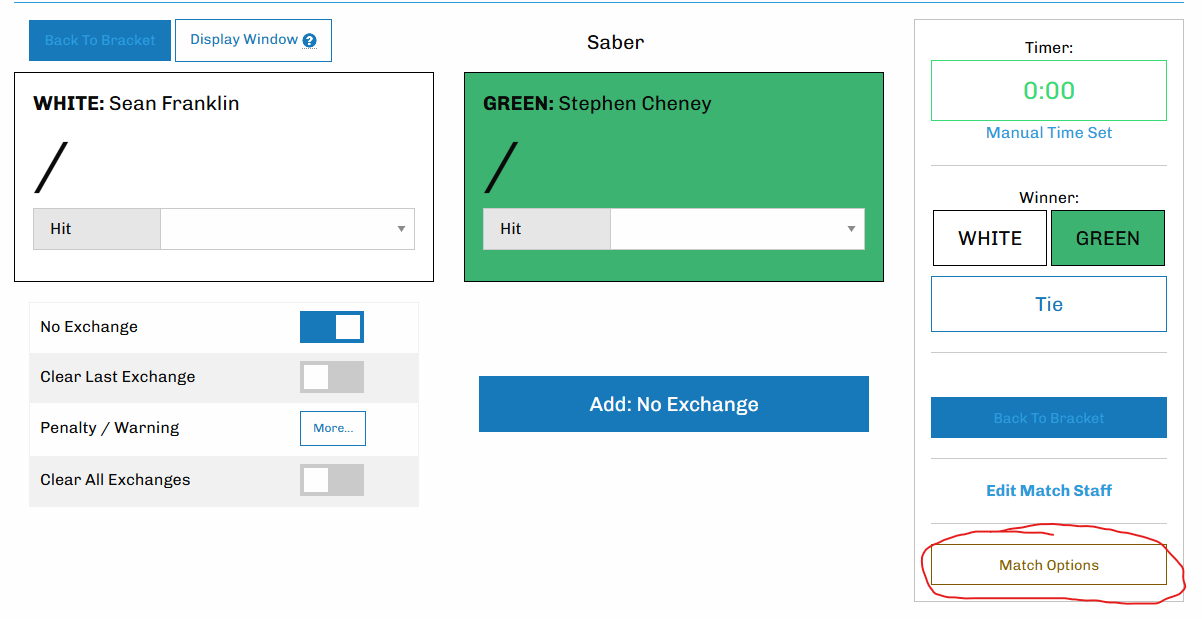Enable the Clear Last Exchange switch

332,377
